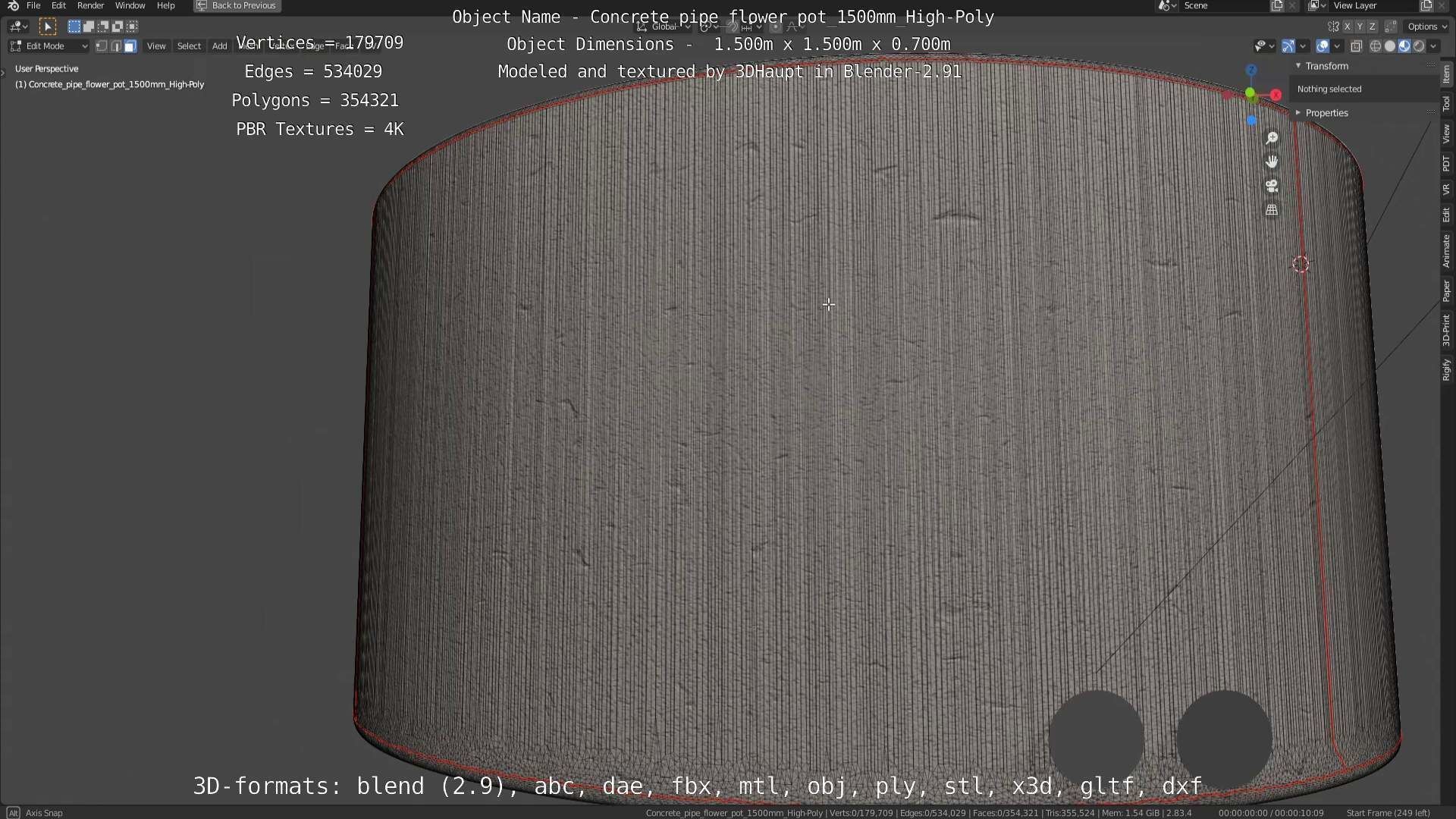Switch to edge select mode
The height and width of the screenshot is (819, 1456).
[115, 46]
